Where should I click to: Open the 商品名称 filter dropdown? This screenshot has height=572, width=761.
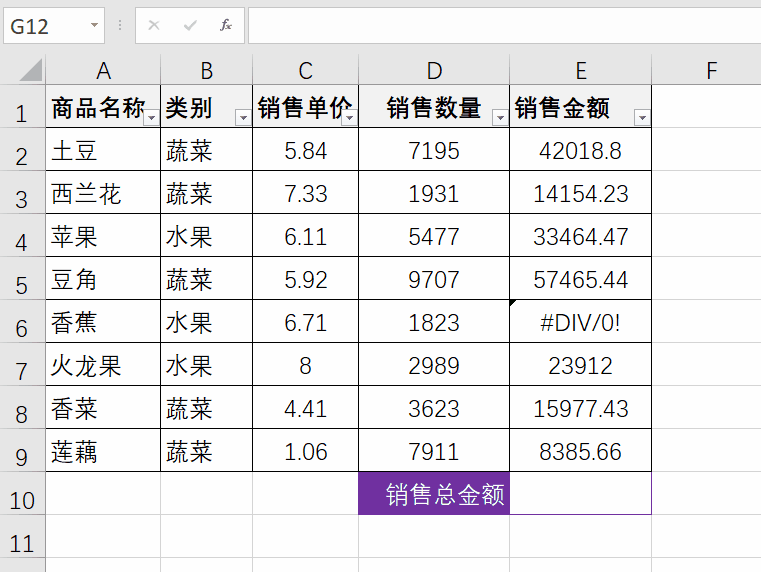pyautogui.click(x=152, y=117)
